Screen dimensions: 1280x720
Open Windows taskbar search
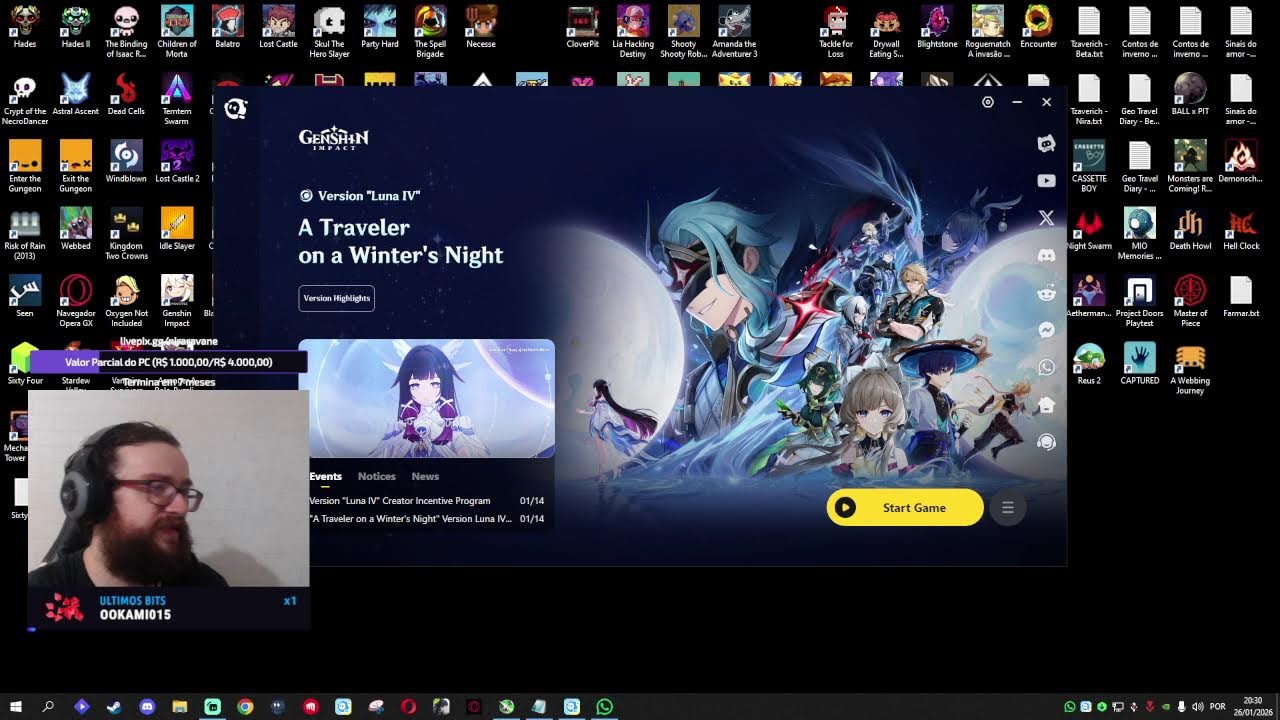pos(48,707)
